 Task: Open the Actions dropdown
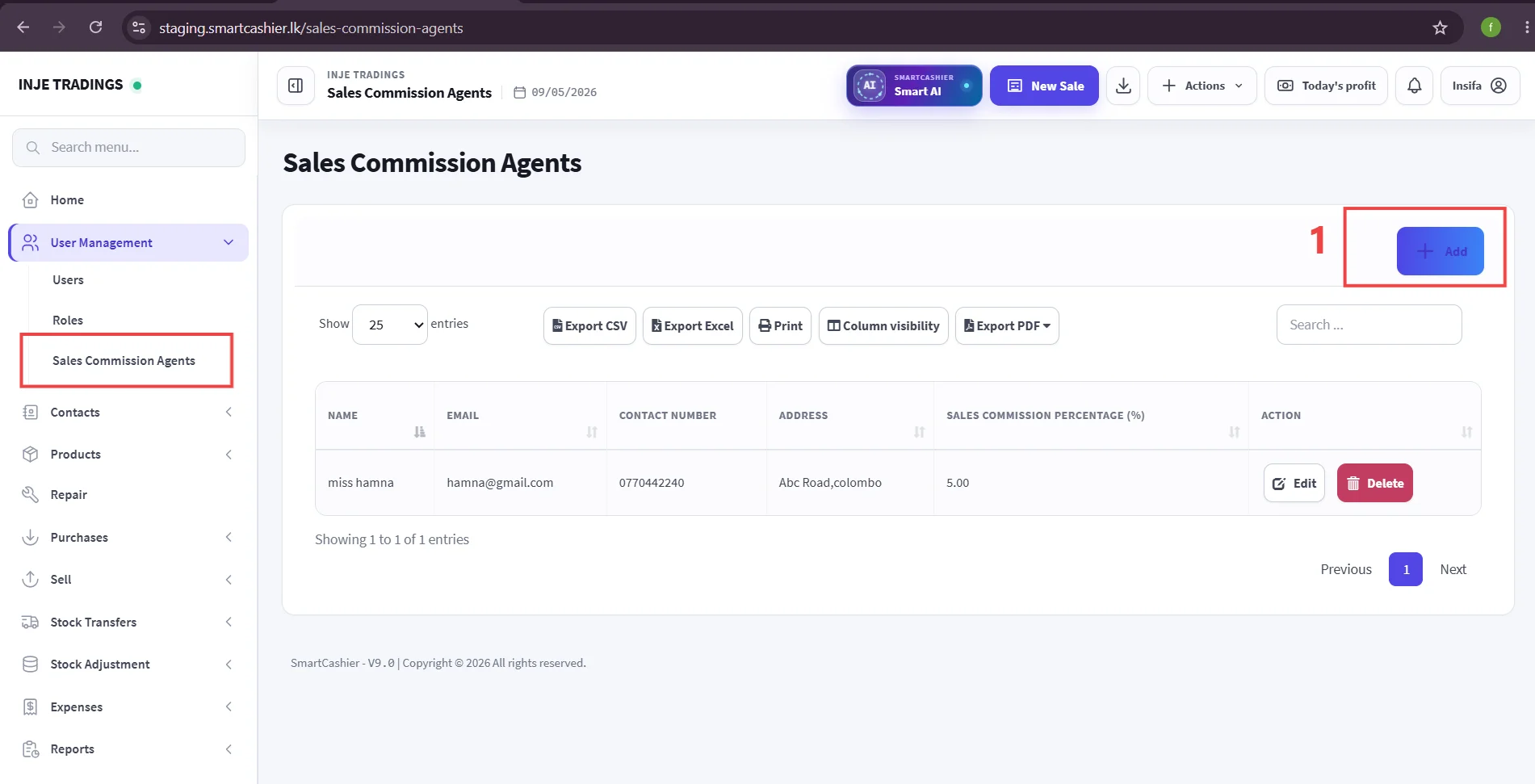[x=1202, y=86]
